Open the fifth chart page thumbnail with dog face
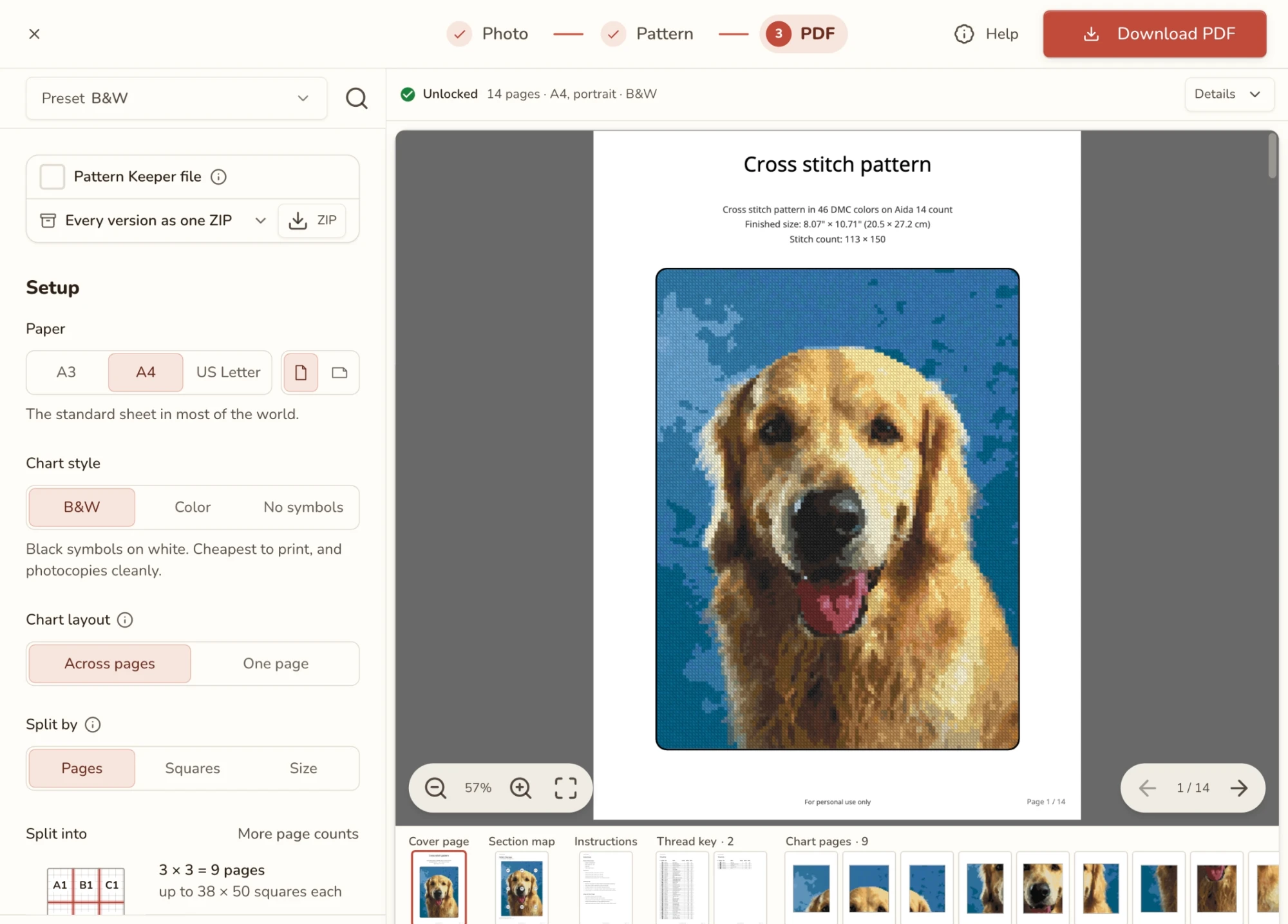Image resolution: width=1288 pixels, height=924 pixels. pos(1043,888)
